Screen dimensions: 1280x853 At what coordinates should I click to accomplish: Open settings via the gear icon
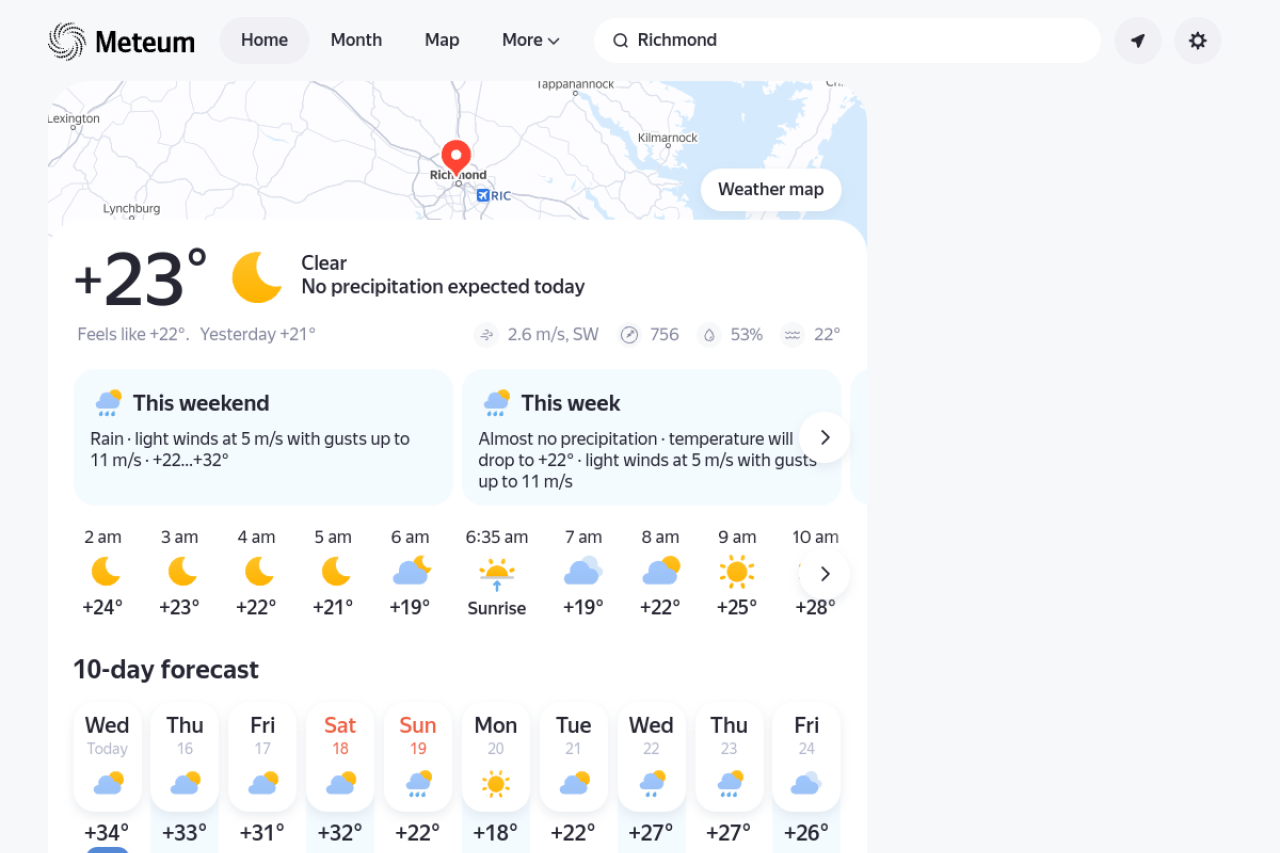1197,41
